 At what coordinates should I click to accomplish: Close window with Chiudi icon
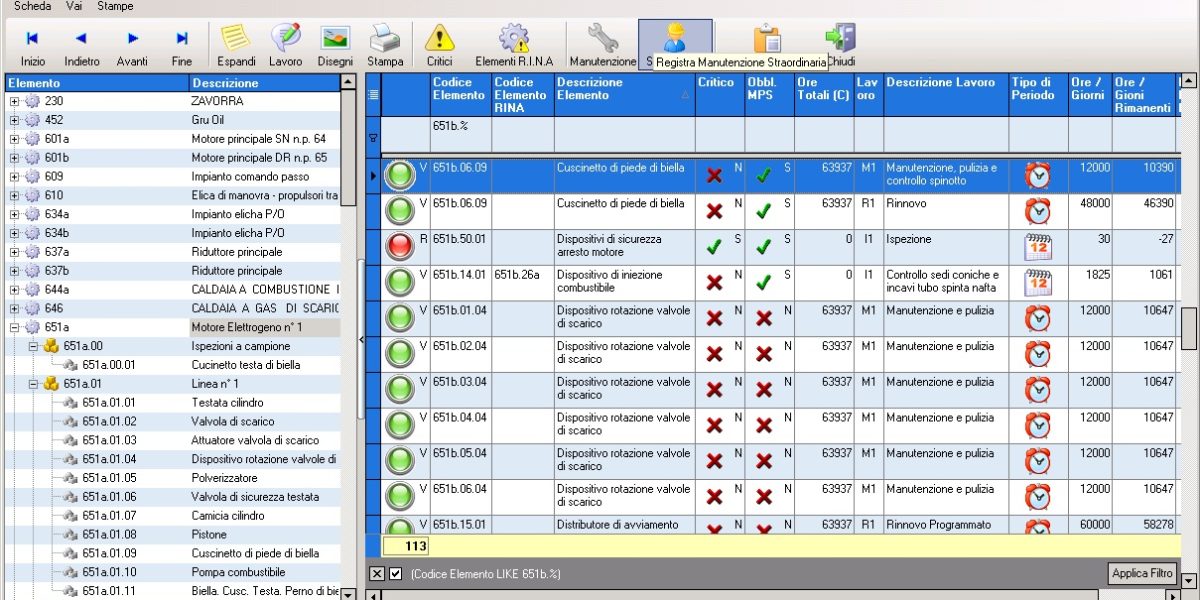coord(840,45)
